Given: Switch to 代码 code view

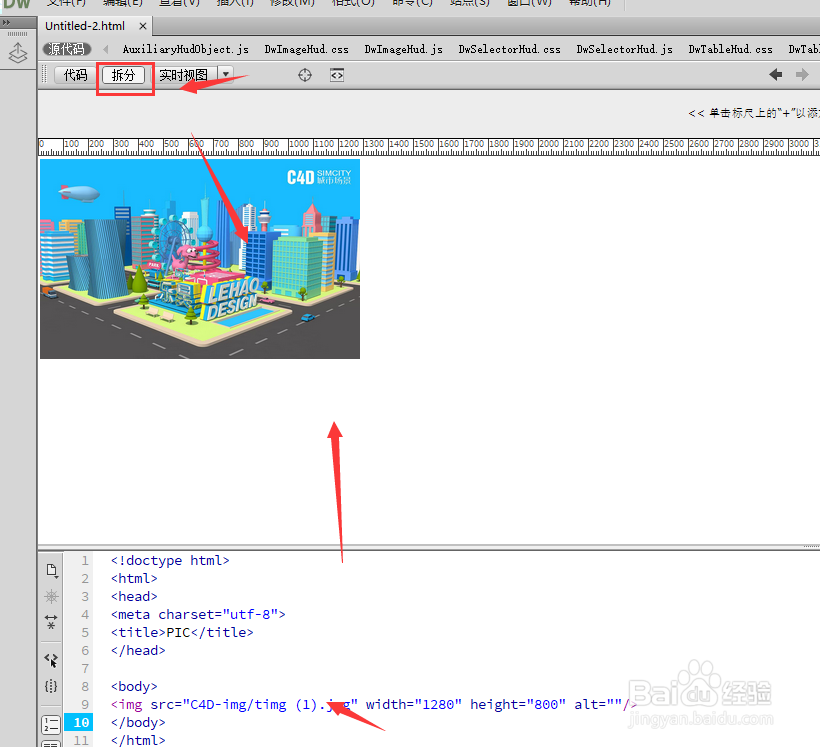Looking at the screenshot, I should coord(75,75).
